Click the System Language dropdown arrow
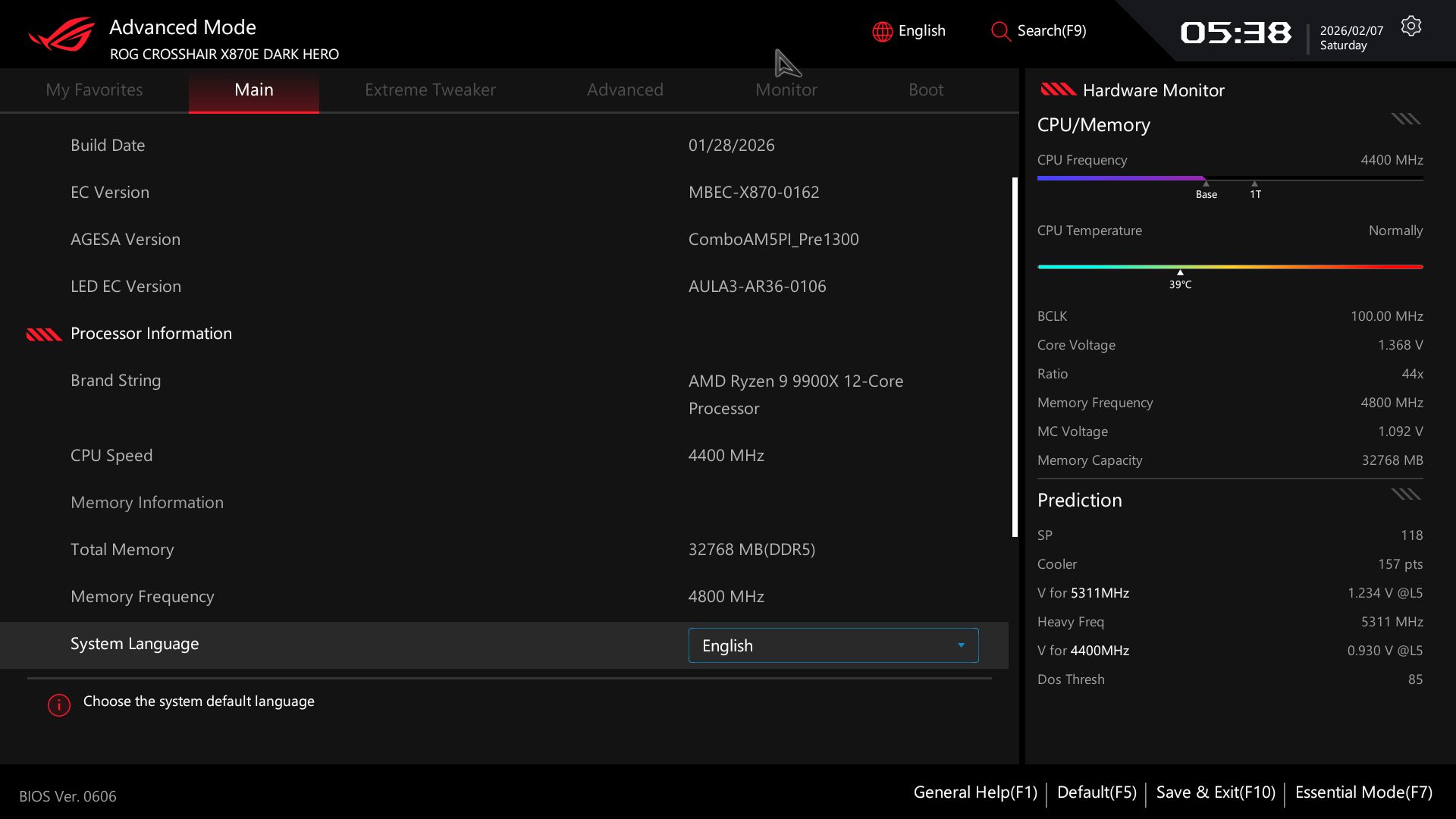1456x819 pixels. click(961, 645)
